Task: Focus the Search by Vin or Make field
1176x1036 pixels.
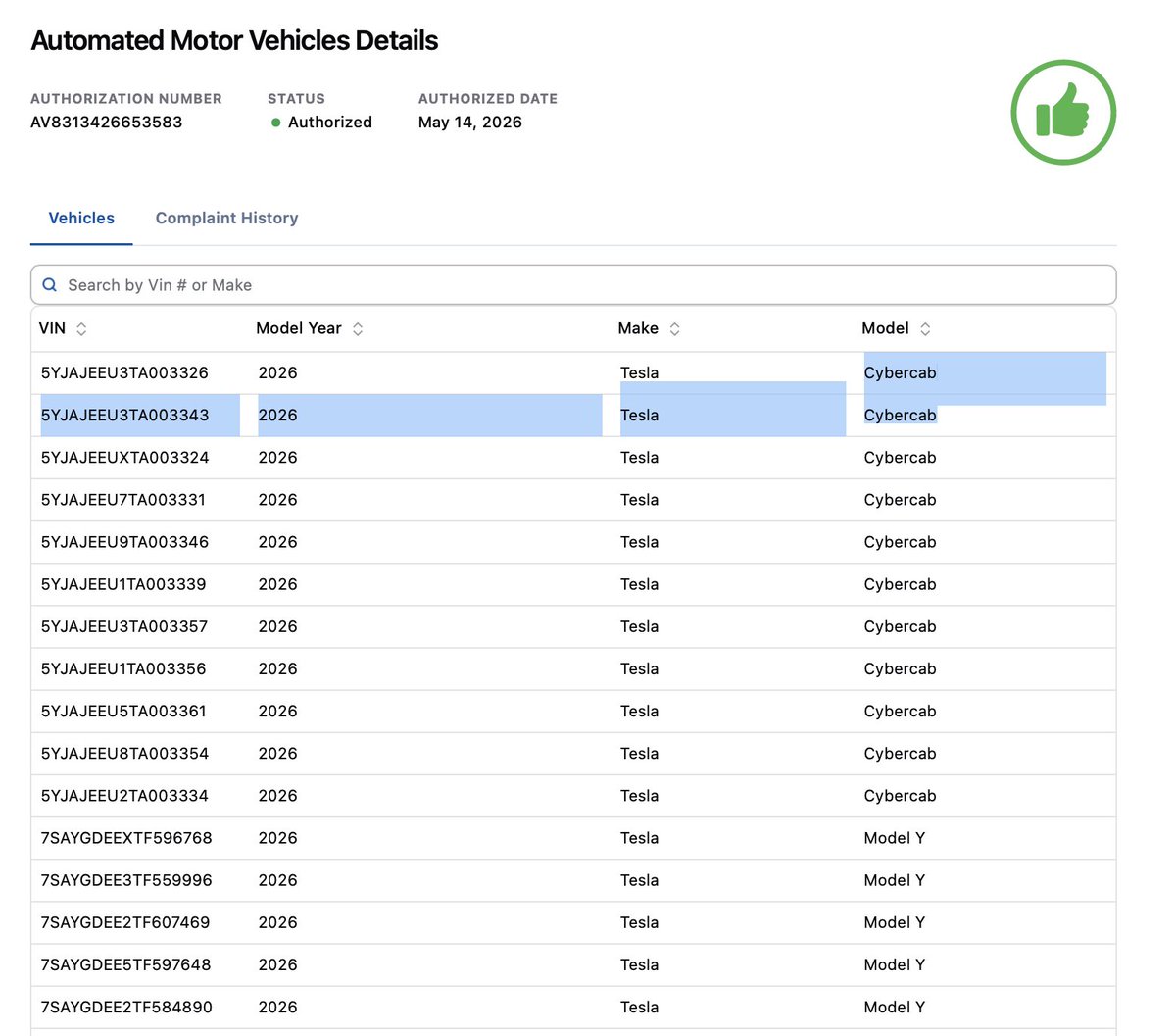Action: tap(573, 285)
